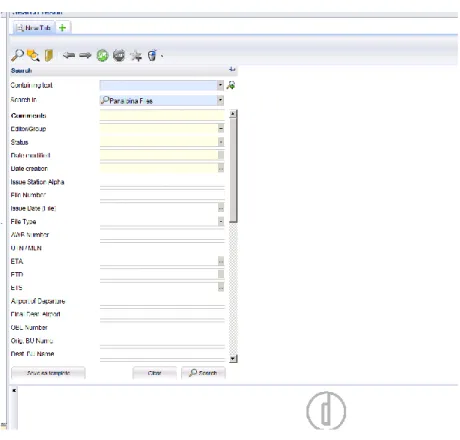The image size is (460, 440).
Task: Click the Final Dest. Airport input field
Action: 162,314
